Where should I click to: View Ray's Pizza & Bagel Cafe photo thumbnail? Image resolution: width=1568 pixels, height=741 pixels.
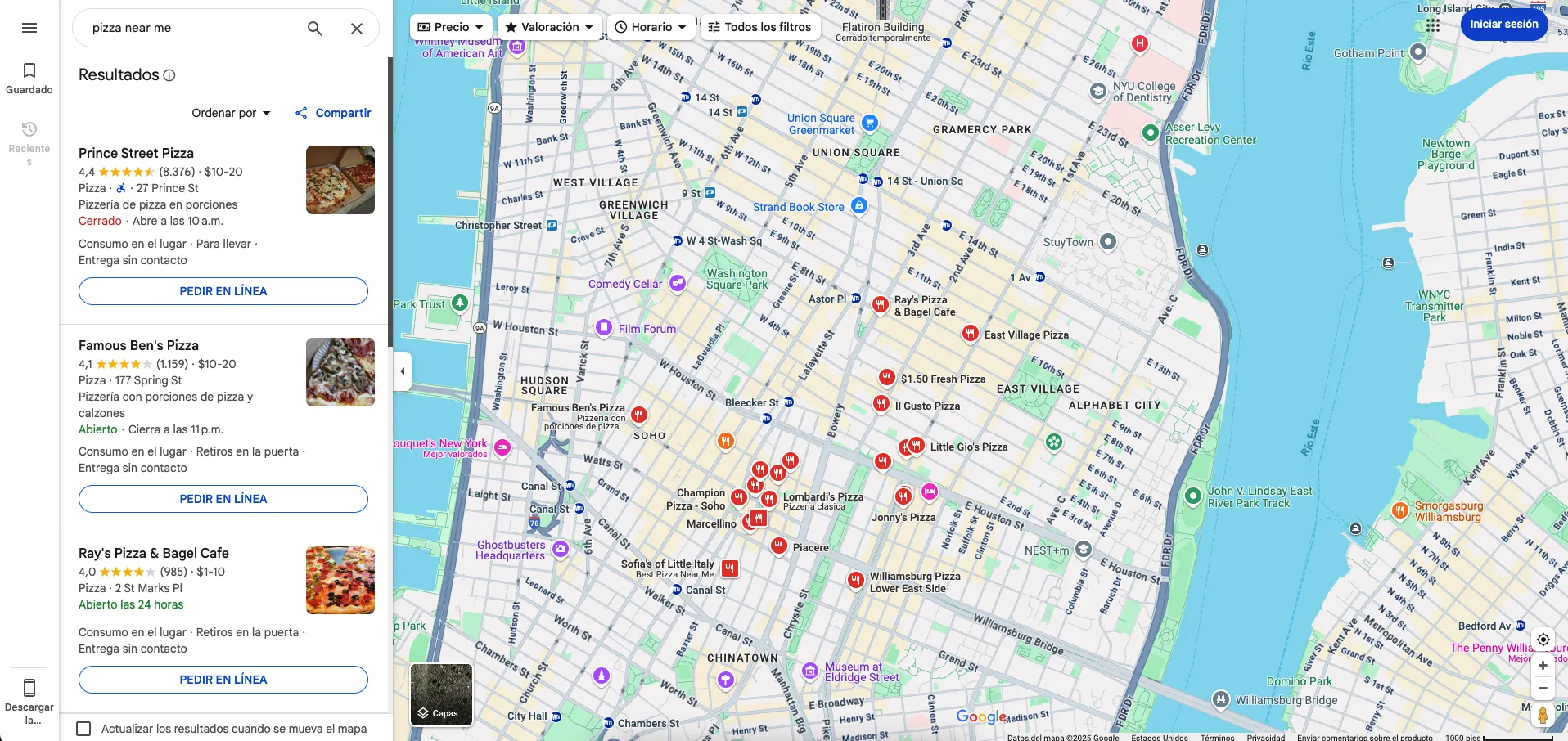coord(340,580)
